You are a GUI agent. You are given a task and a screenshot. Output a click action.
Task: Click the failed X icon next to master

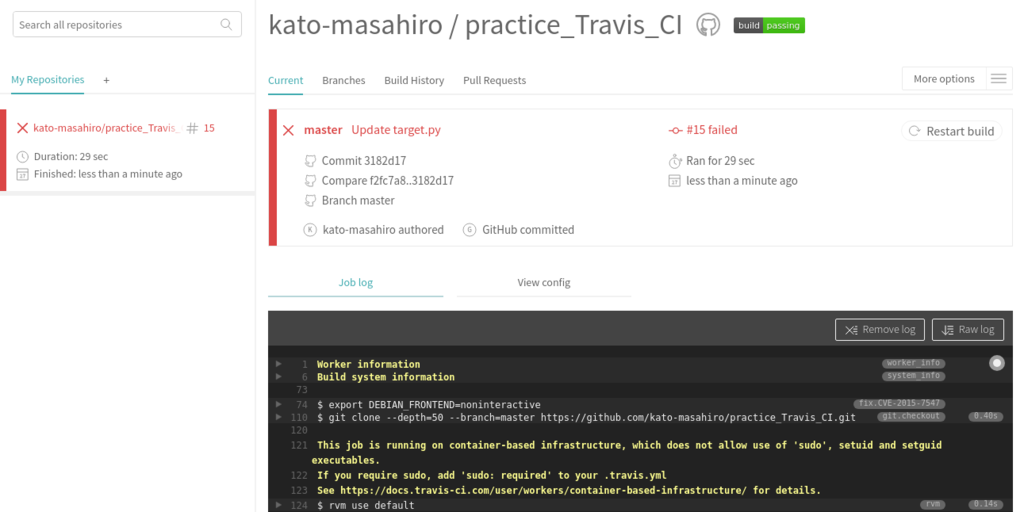288,130
